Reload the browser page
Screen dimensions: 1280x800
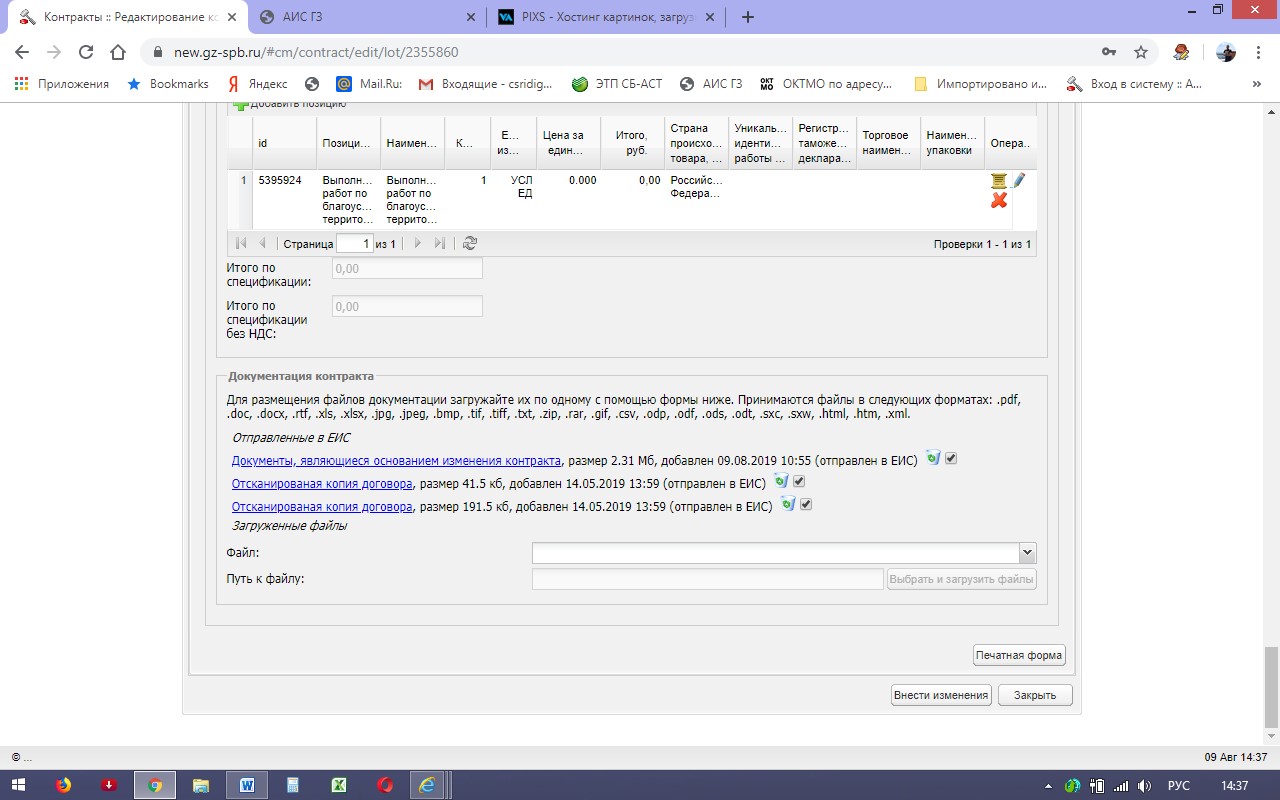point(86,52)
